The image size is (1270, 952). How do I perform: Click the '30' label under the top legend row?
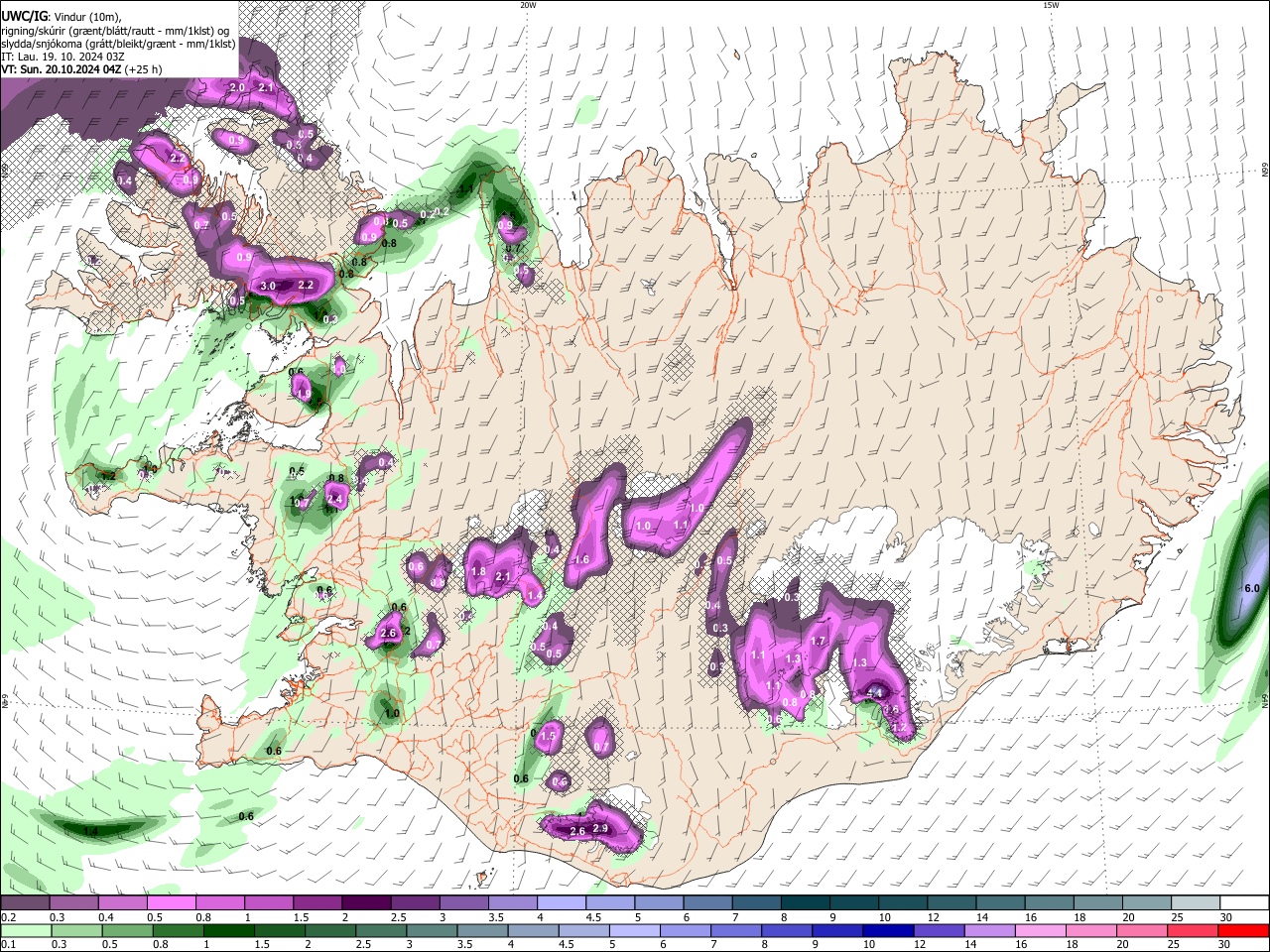pyautogui.click(x=1226, y=917)
